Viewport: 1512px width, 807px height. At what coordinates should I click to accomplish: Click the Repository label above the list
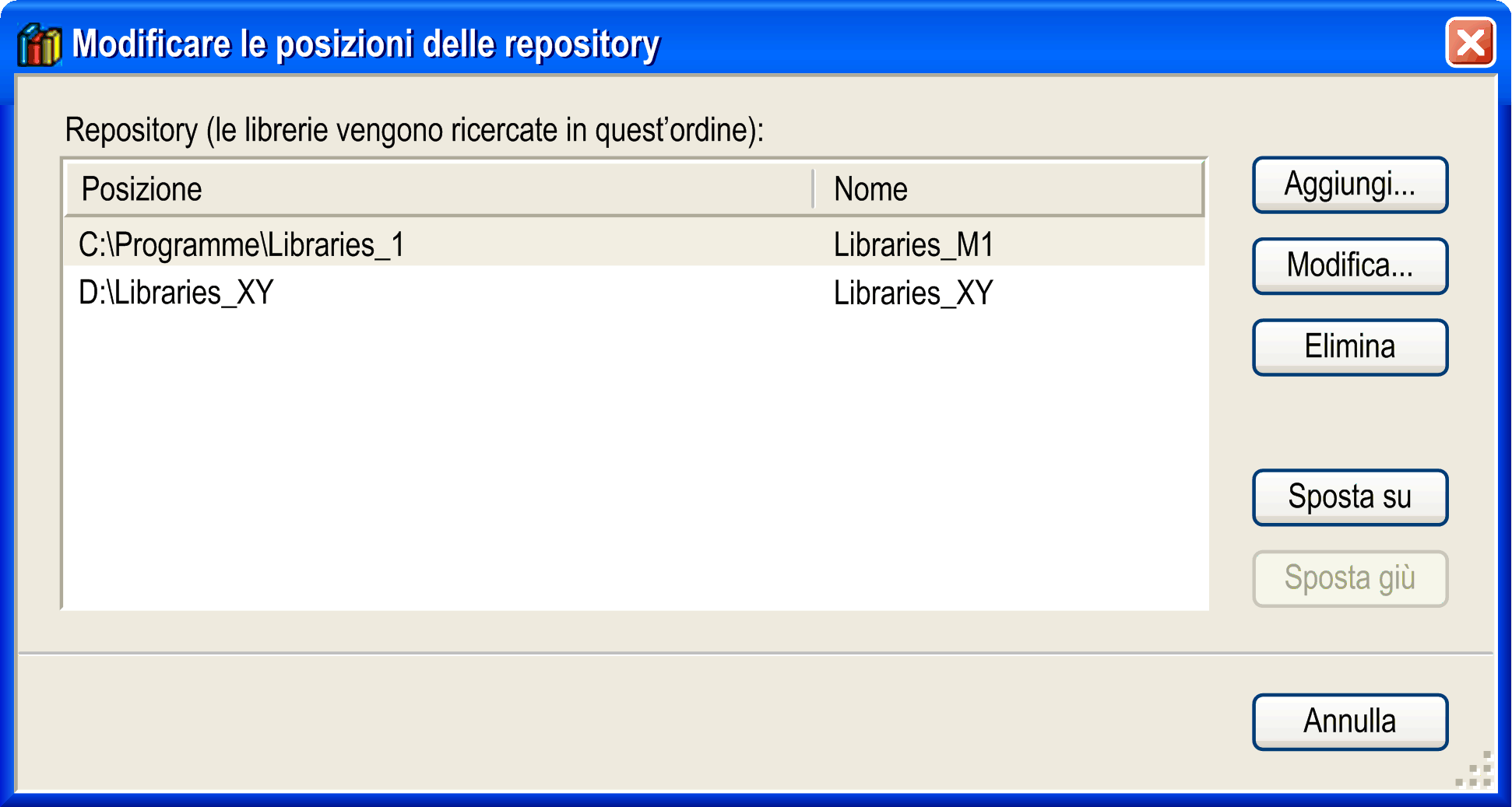tap(414, 130)
